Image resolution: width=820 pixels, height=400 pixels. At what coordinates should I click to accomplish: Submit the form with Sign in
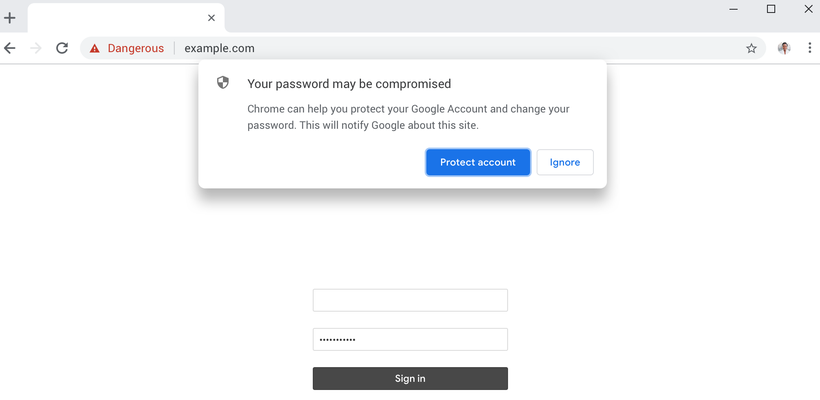coord(410,379)
